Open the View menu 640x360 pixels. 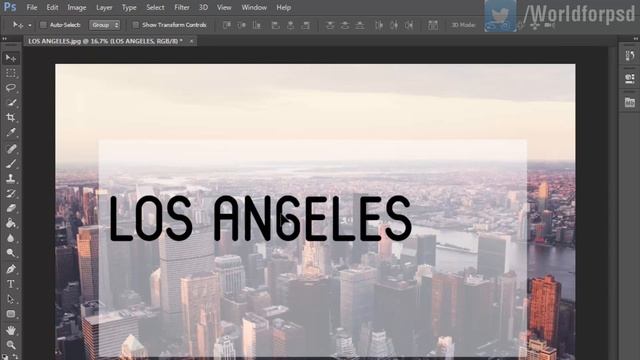pyautogui.click(x=224, y=7)
